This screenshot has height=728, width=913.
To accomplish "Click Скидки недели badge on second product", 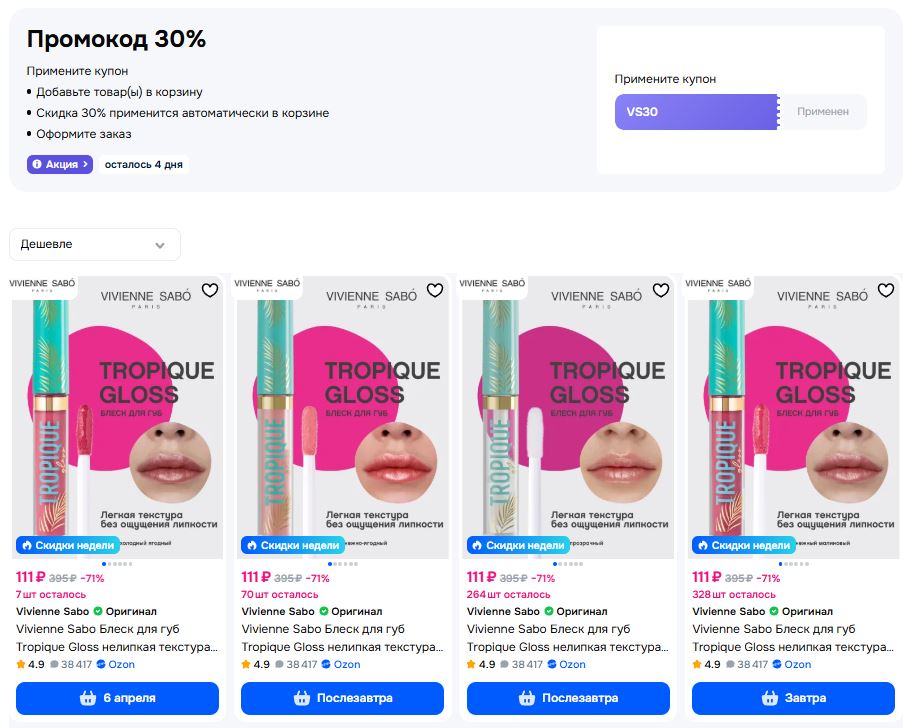I will pos(292,545).
